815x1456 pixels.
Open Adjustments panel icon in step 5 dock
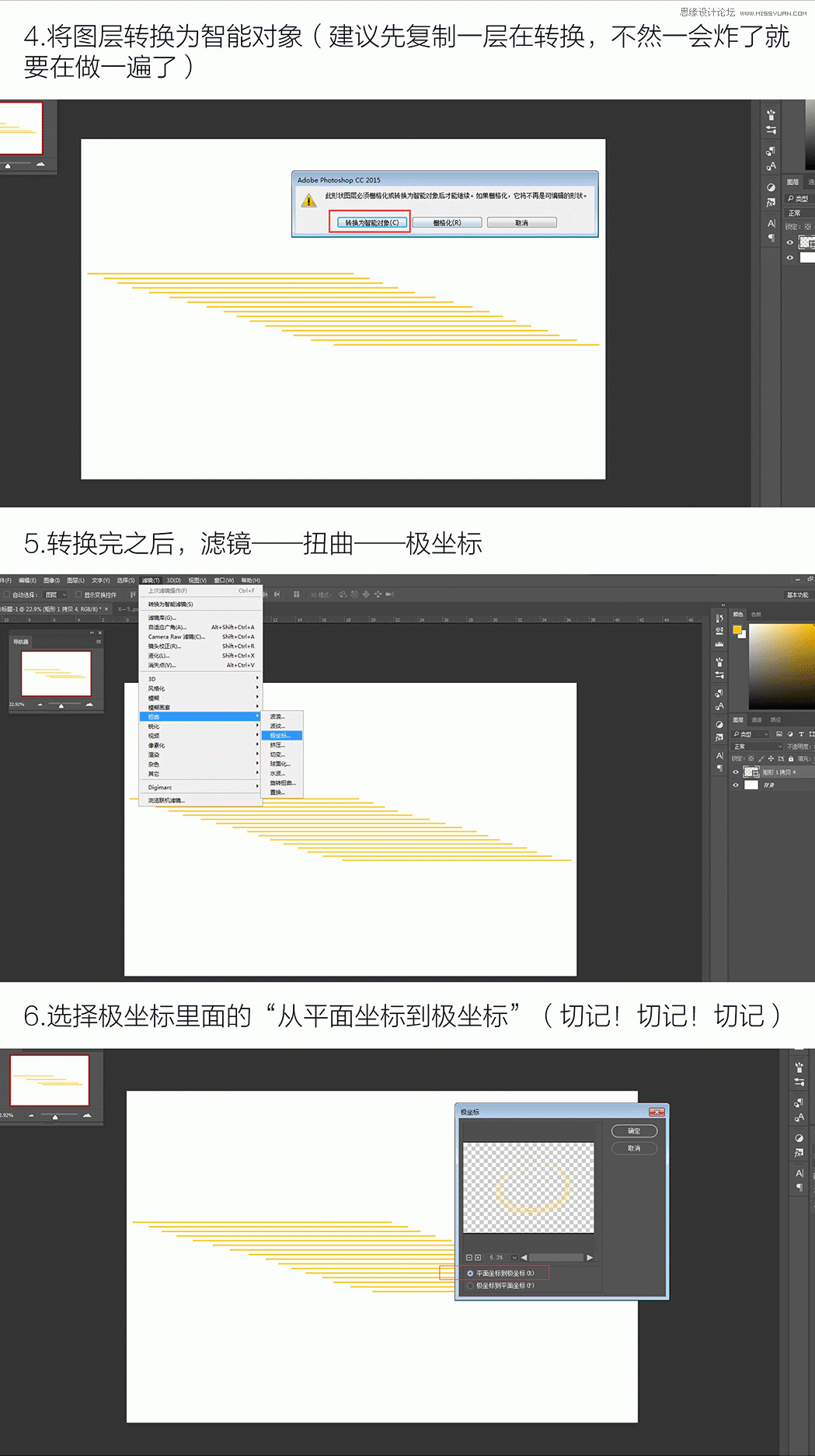click(719, 725)
